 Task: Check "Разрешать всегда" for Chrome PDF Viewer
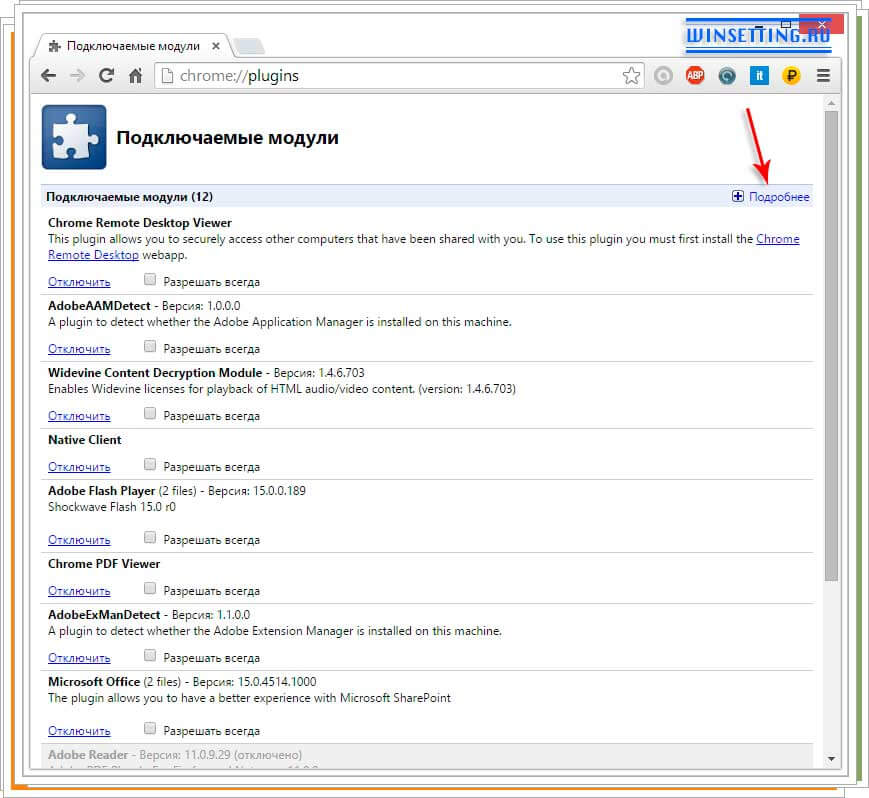[150, 589]
